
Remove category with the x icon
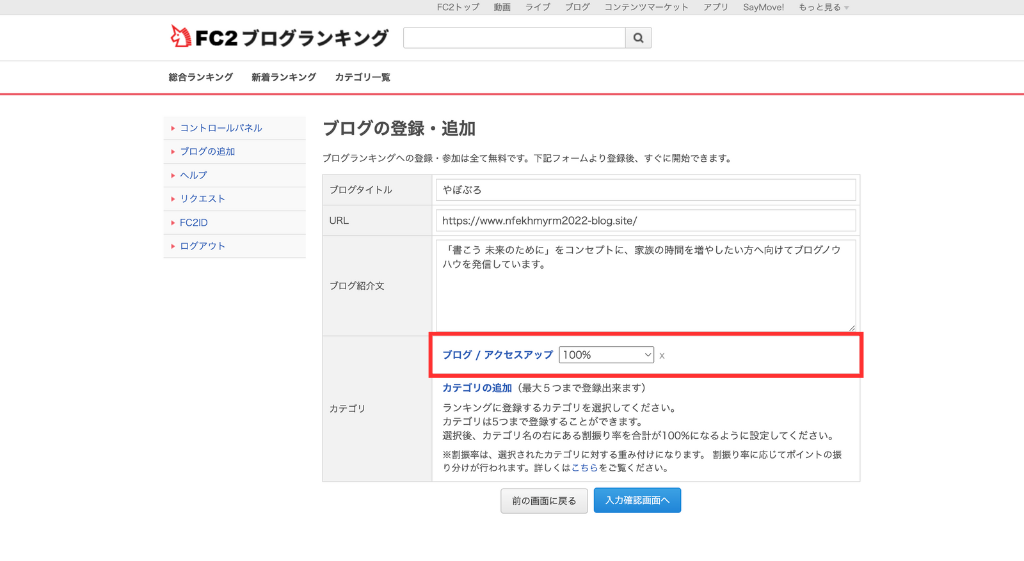click(x=662, y=356)
